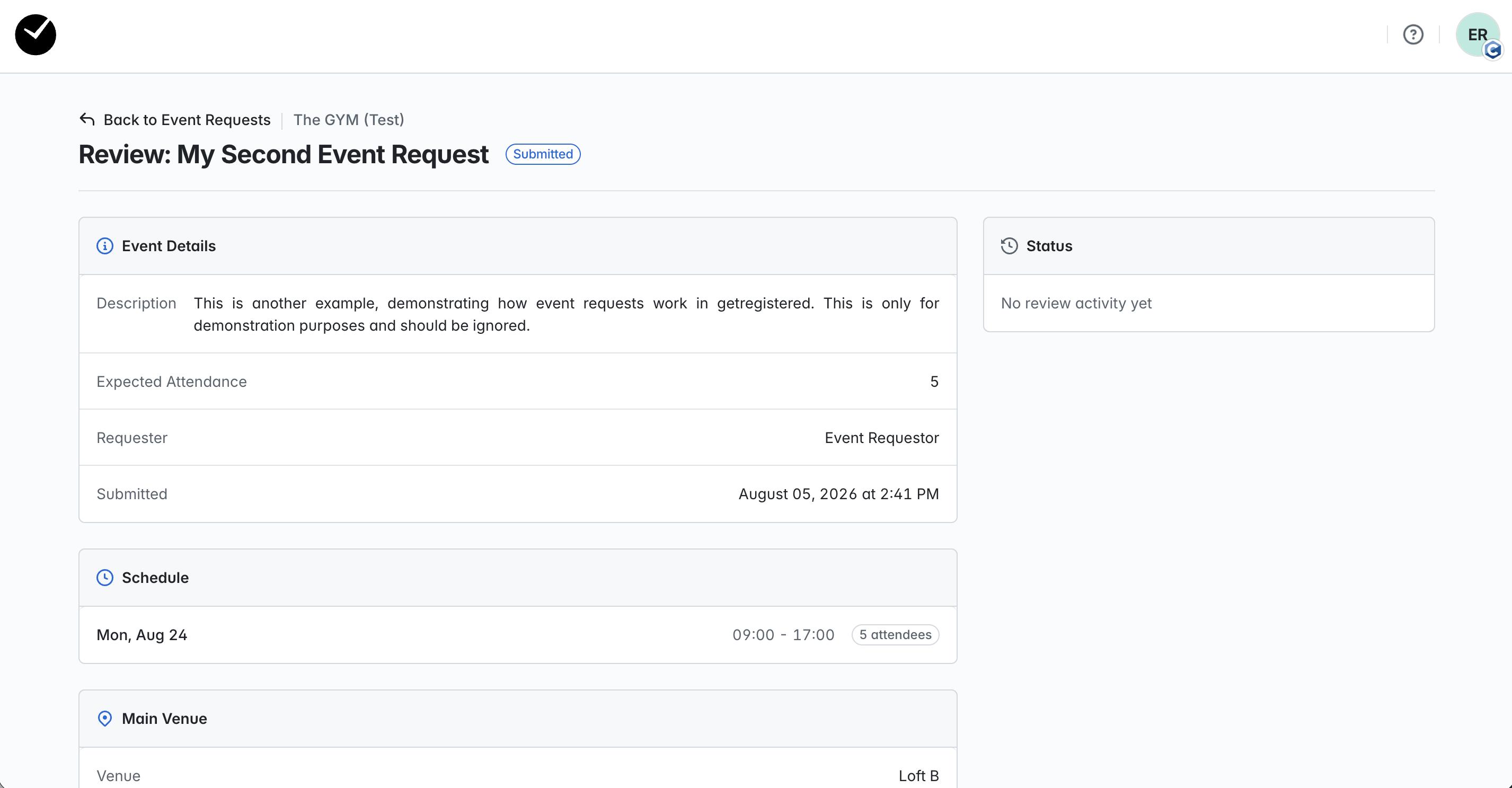Click the Event Requestor name
Viewport: 1512px width, 788px height.
(x=882, y=438)
